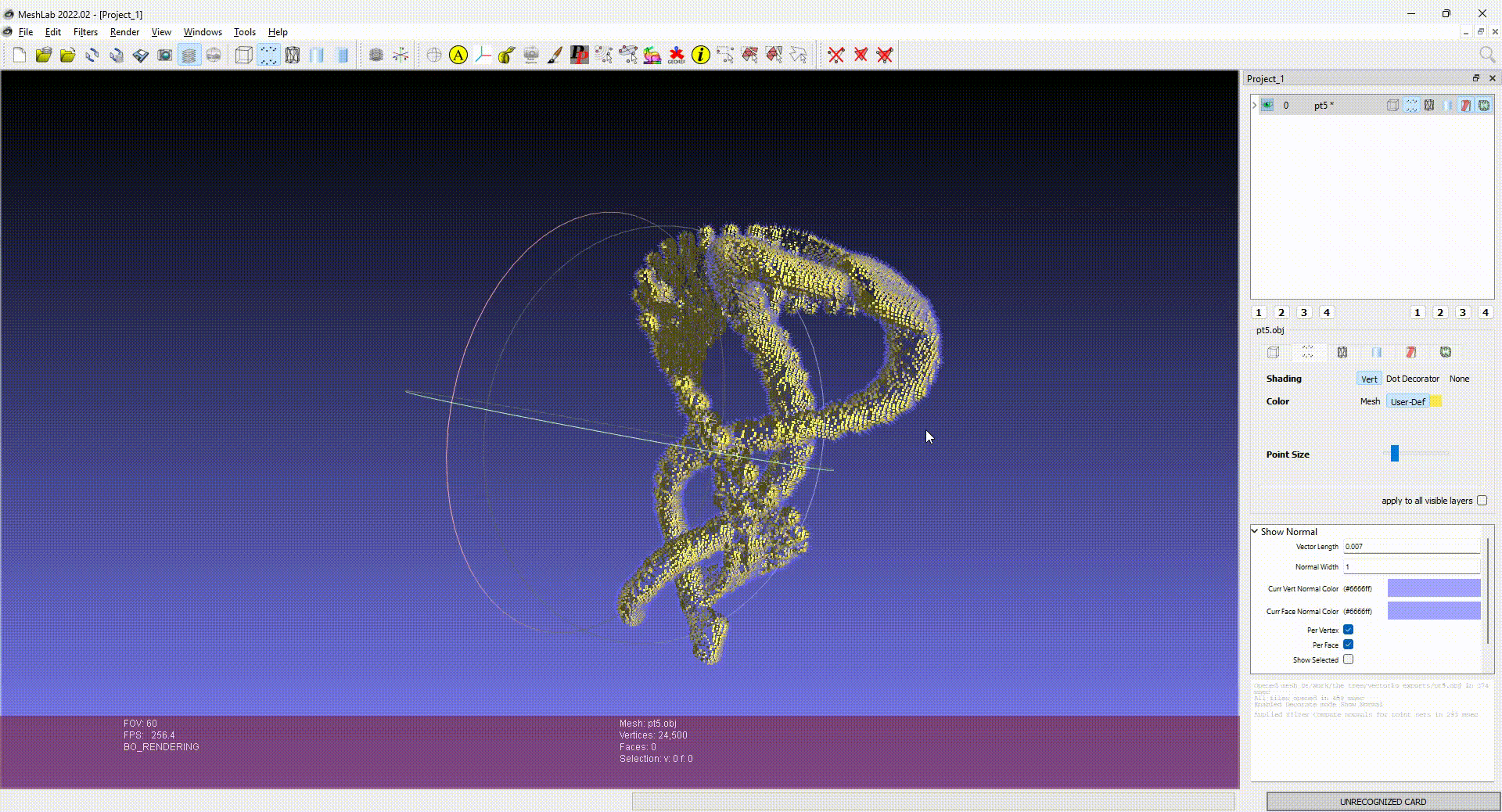Switch color mode to Mesh
Screen dimensions: 1502x812
pyautogui.click(x=1369, y=401)
